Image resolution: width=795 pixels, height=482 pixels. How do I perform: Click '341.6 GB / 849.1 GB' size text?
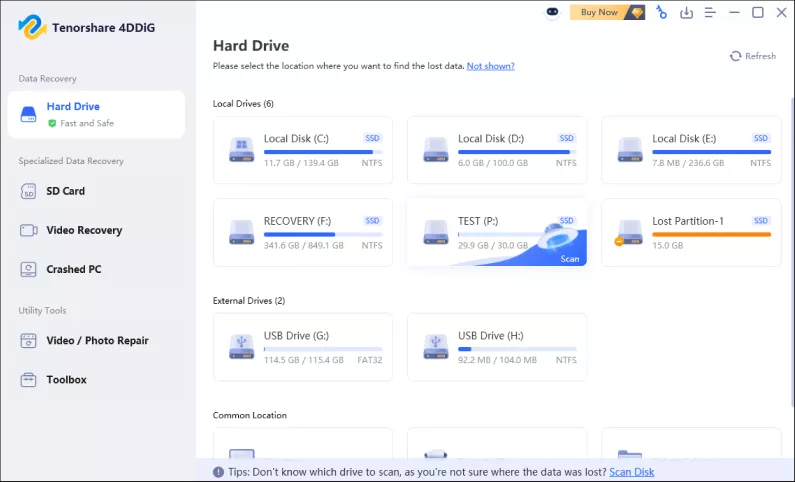(304, 245)
